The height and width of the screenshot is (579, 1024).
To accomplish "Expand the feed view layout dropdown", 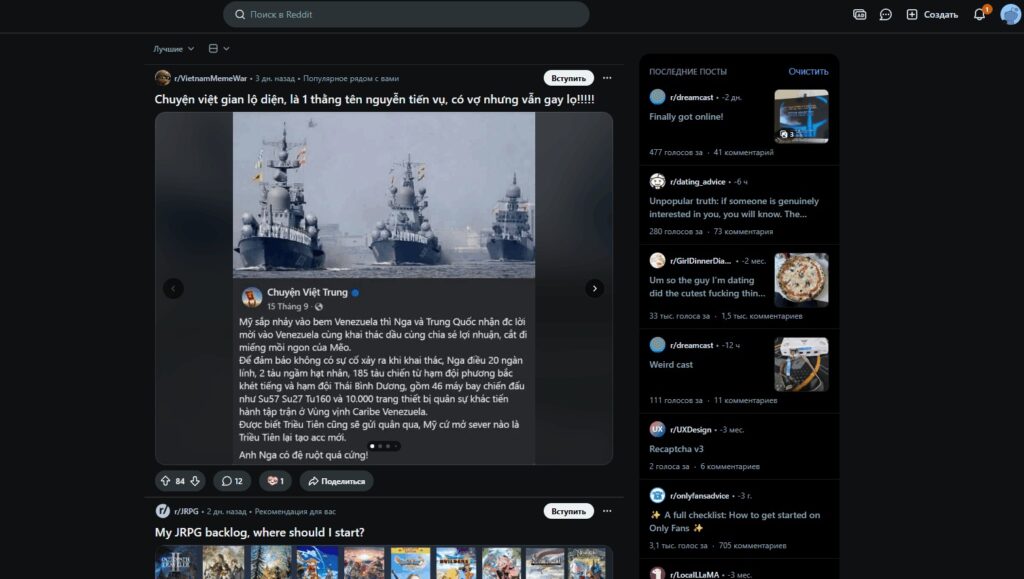I will (219, 49).
